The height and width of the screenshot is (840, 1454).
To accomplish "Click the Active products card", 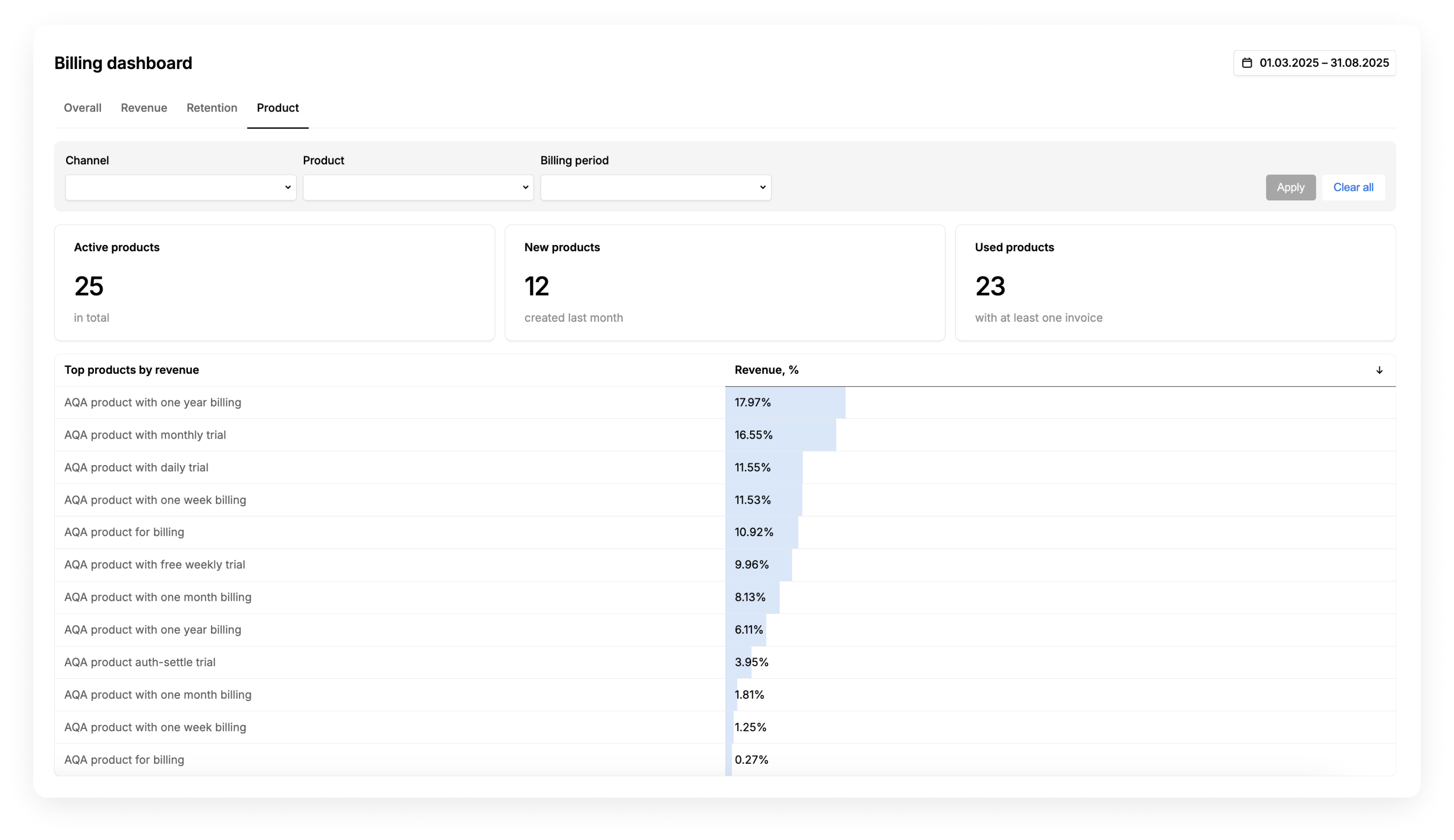I will coord(274,283).
